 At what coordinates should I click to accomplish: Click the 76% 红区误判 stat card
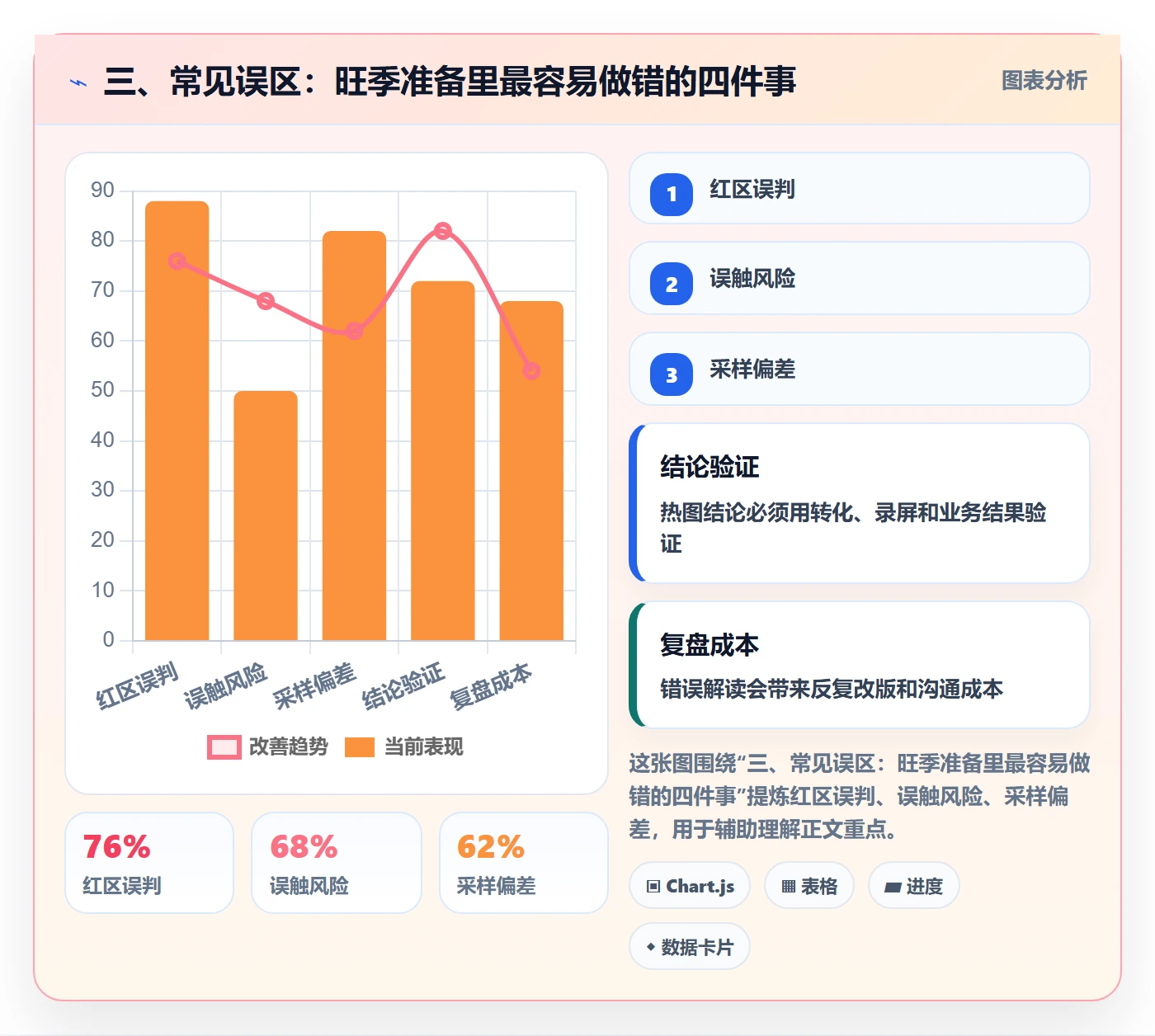click(149, 863)
